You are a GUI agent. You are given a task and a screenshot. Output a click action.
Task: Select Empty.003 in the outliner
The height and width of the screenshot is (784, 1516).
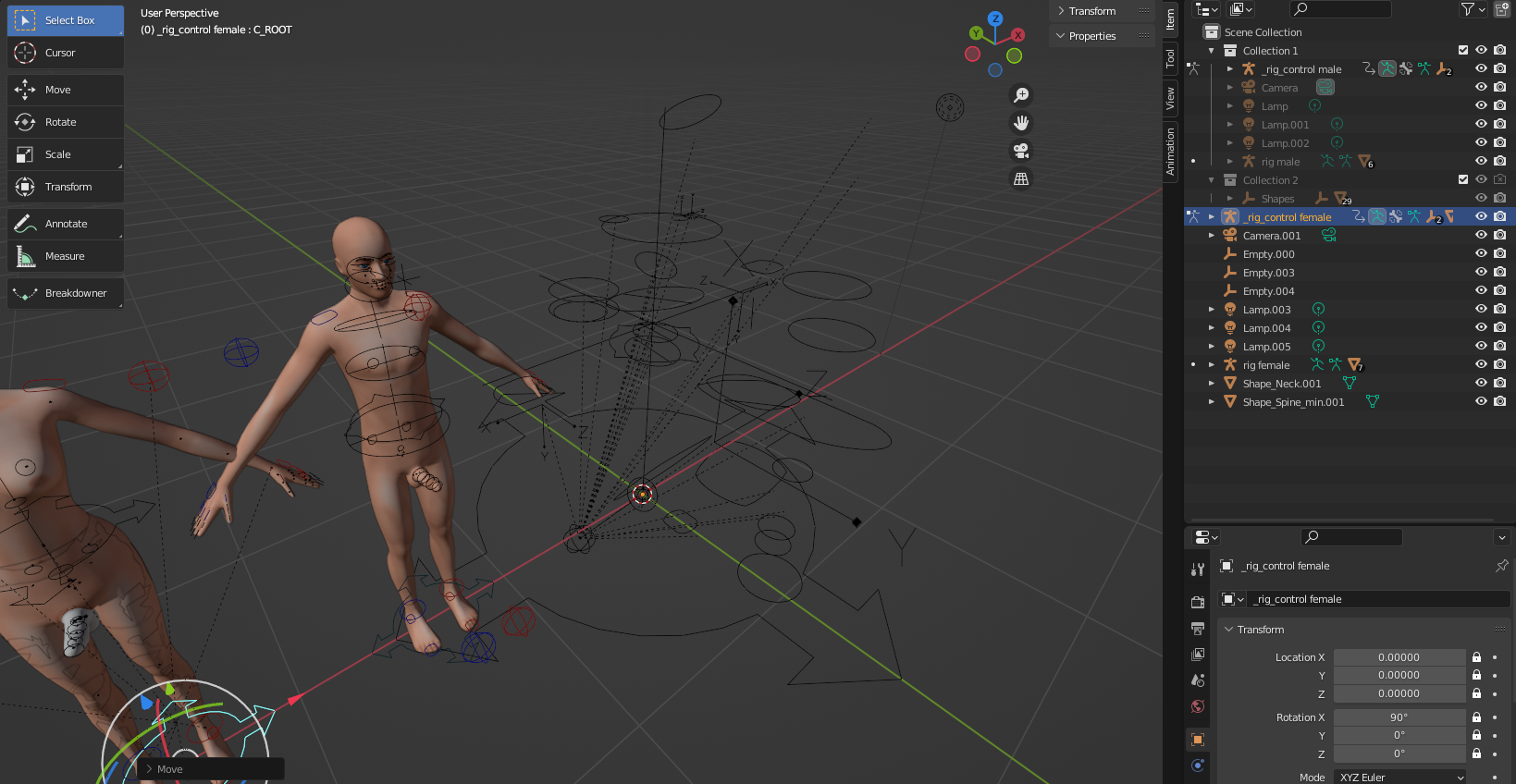pos(1268,273)
